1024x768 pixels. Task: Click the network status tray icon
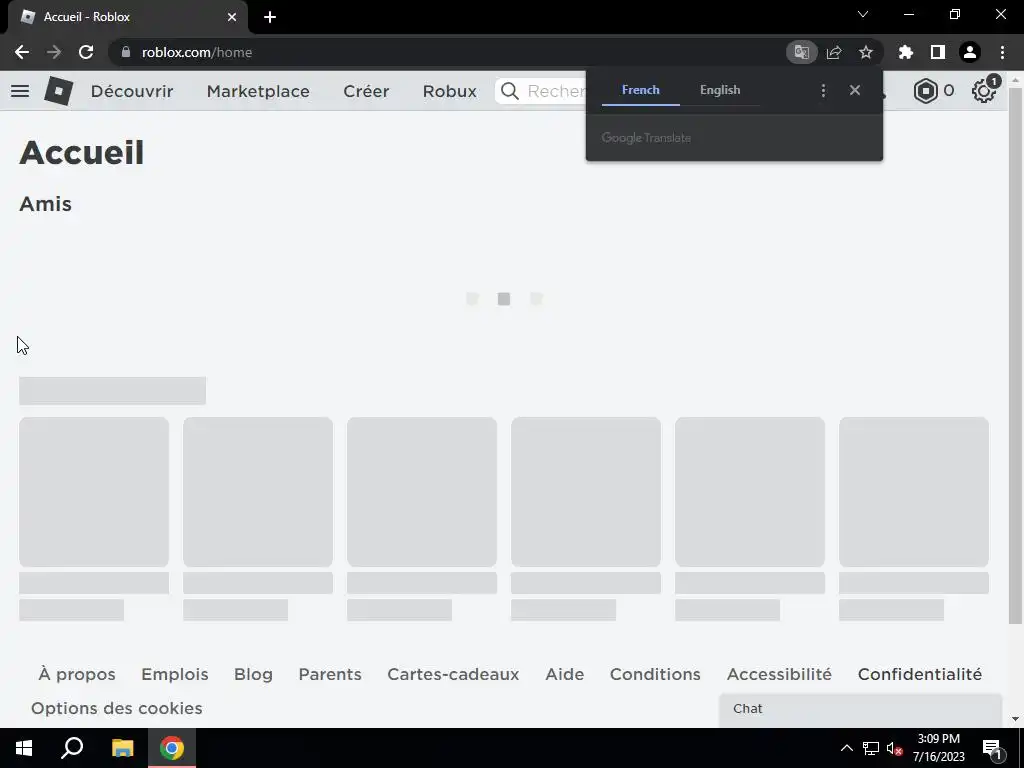[871, 748]
